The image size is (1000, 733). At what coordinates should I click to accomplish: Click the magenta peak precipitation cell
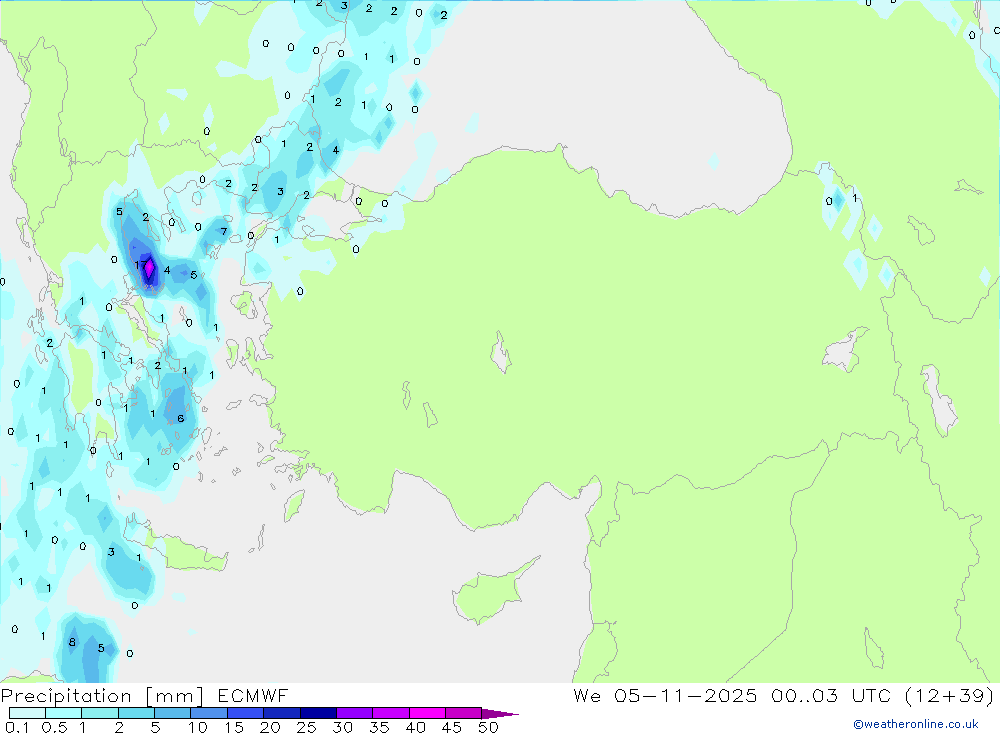pyautogui.click(x=149, y=270)
